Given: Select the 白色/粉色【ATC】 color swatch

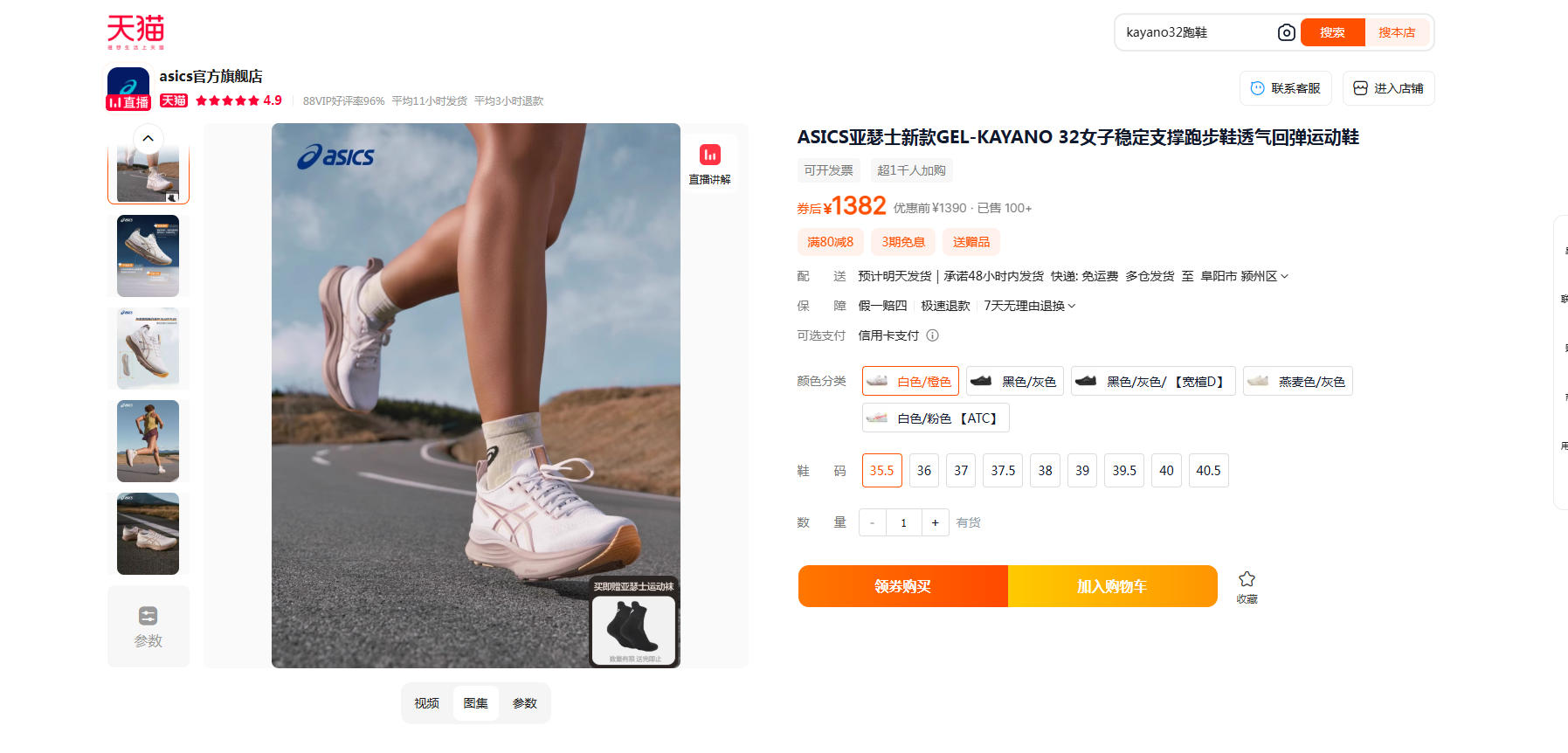Looking at the screenshot, I should [936, 418].
